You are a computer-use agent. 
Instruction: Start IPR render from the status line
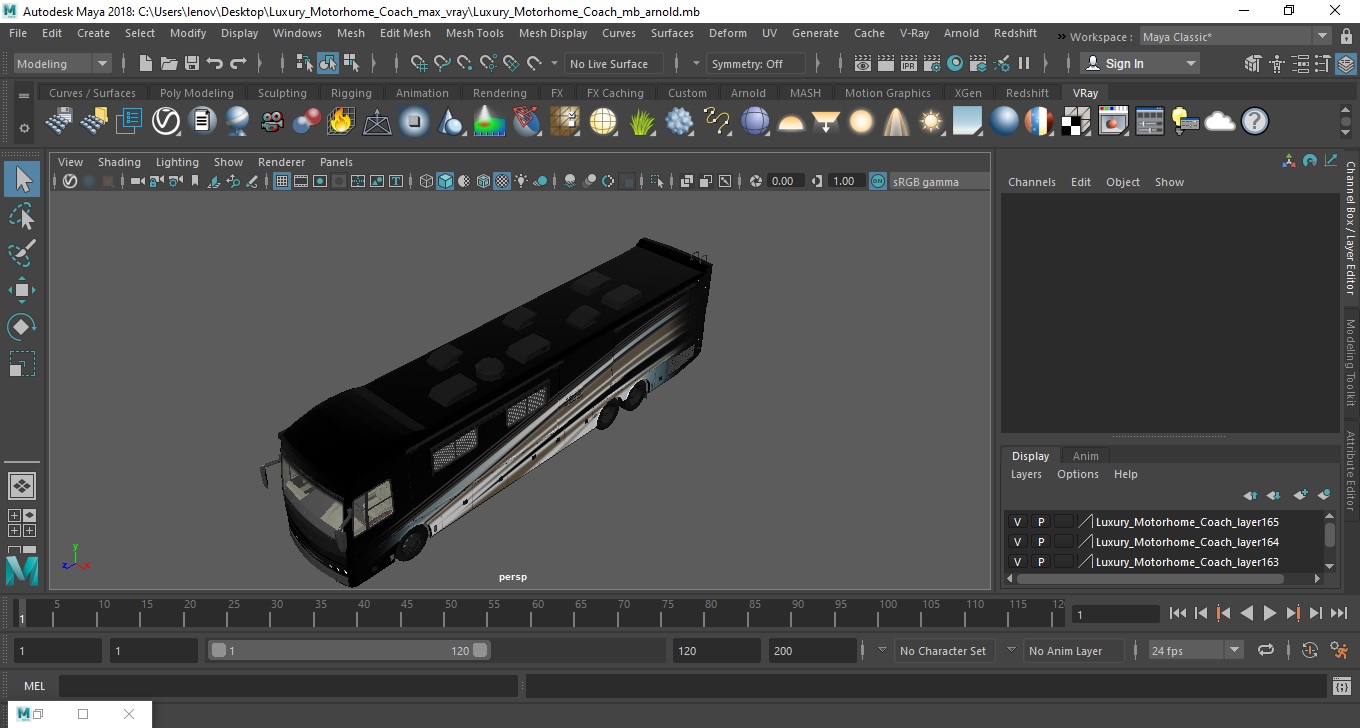click(909, 63)
